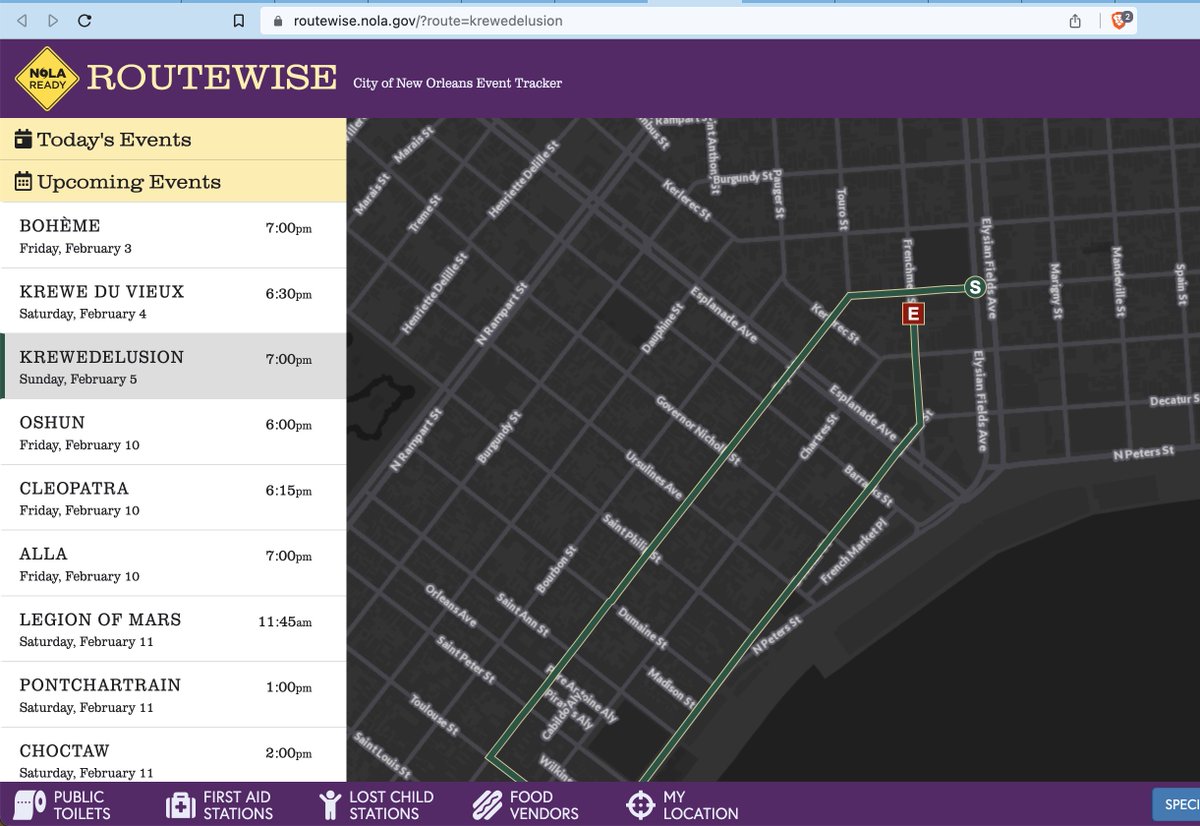Image resolution: width=1200 pixels, height=826 pixels.
Task: Show First Aid Stations on map
Action: click(x=219, y=805)
